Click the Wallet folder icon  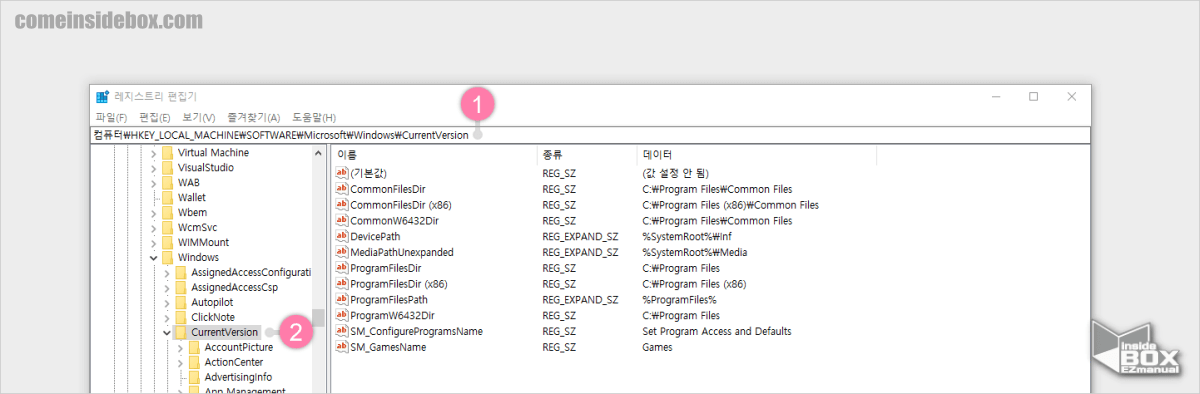click(x=167, y=198)
